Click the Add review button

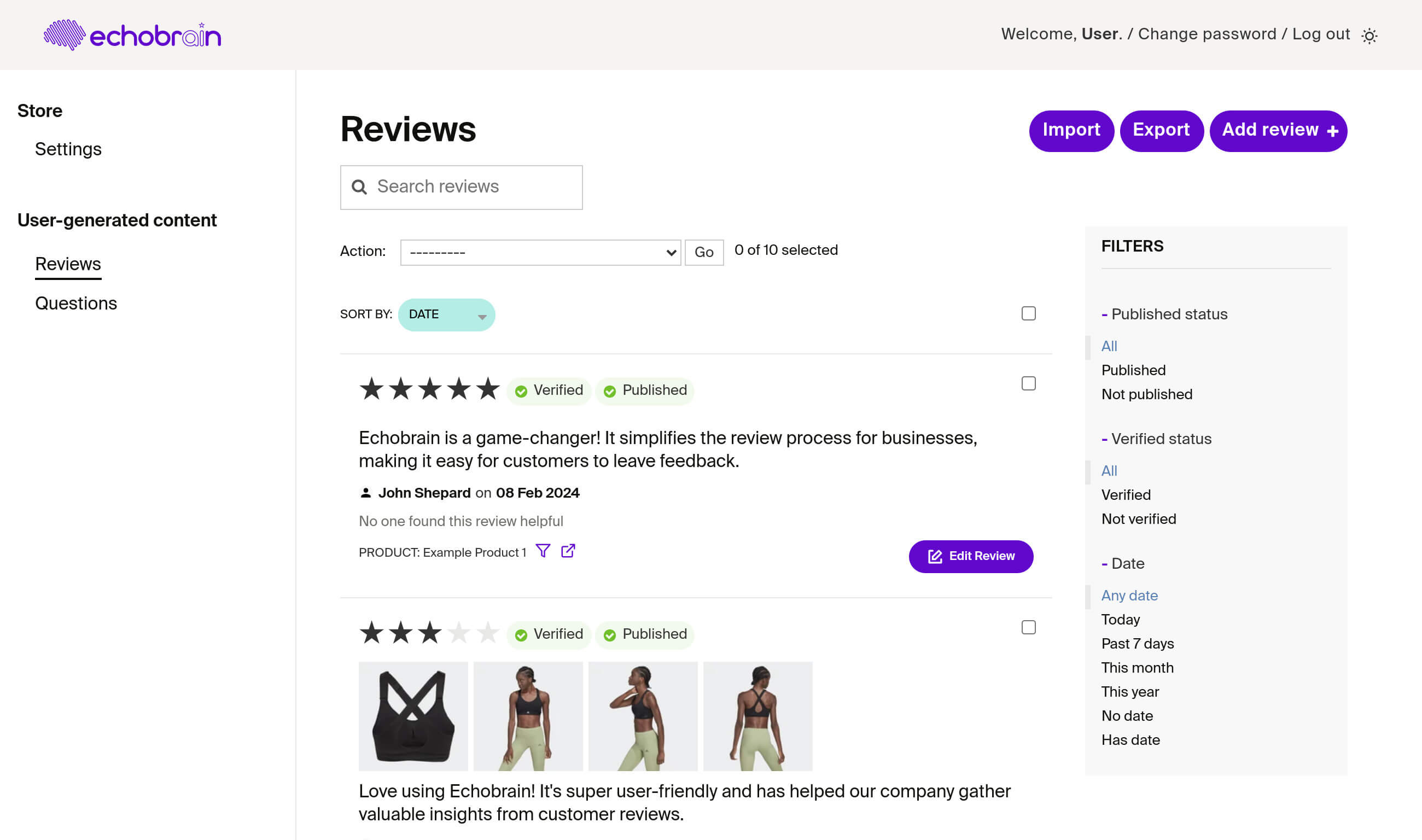pyautogui.click(x=1278, y=131)
